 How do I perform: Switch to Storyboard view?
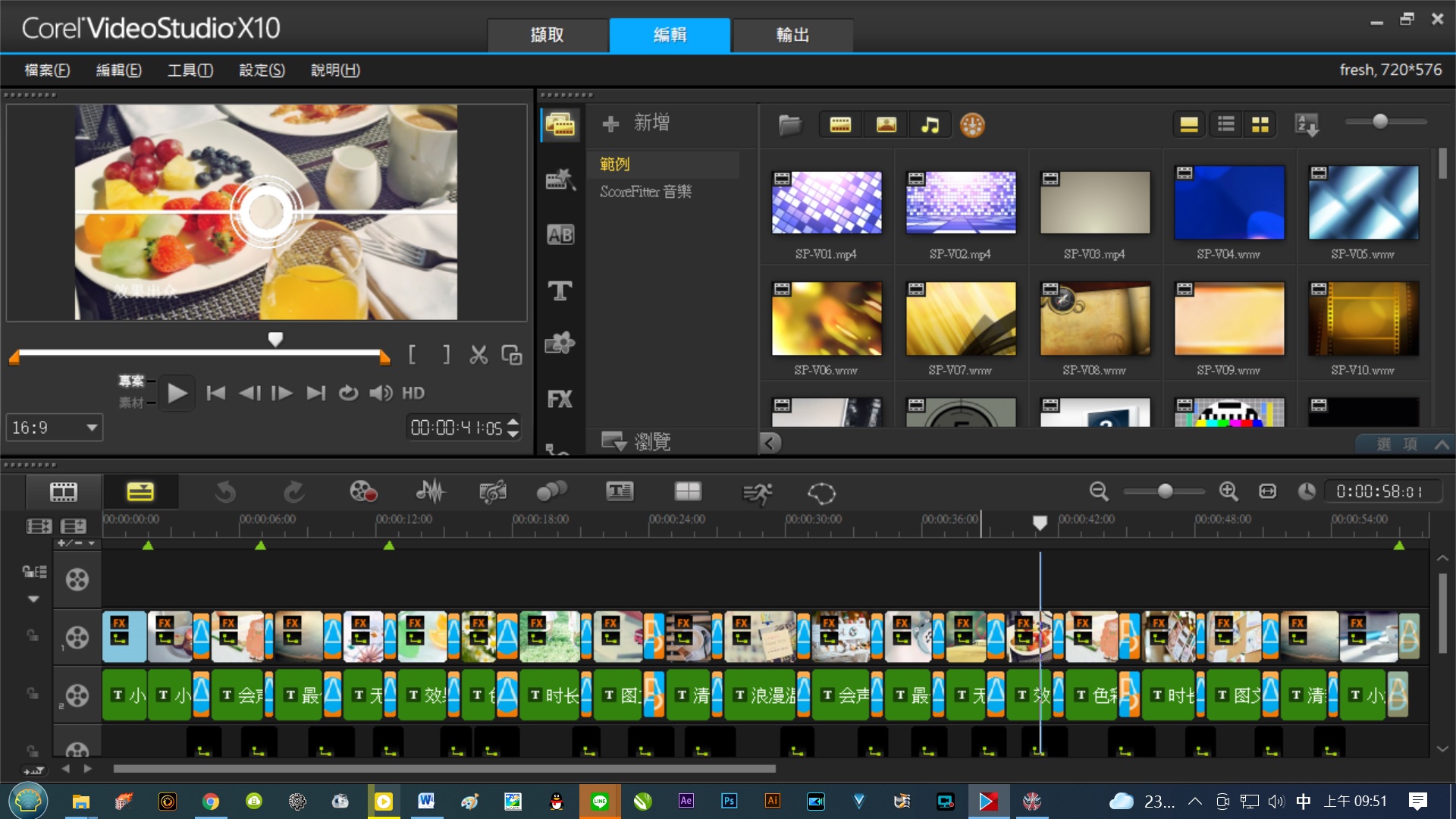pyautogui.click(x=64, y=492)
